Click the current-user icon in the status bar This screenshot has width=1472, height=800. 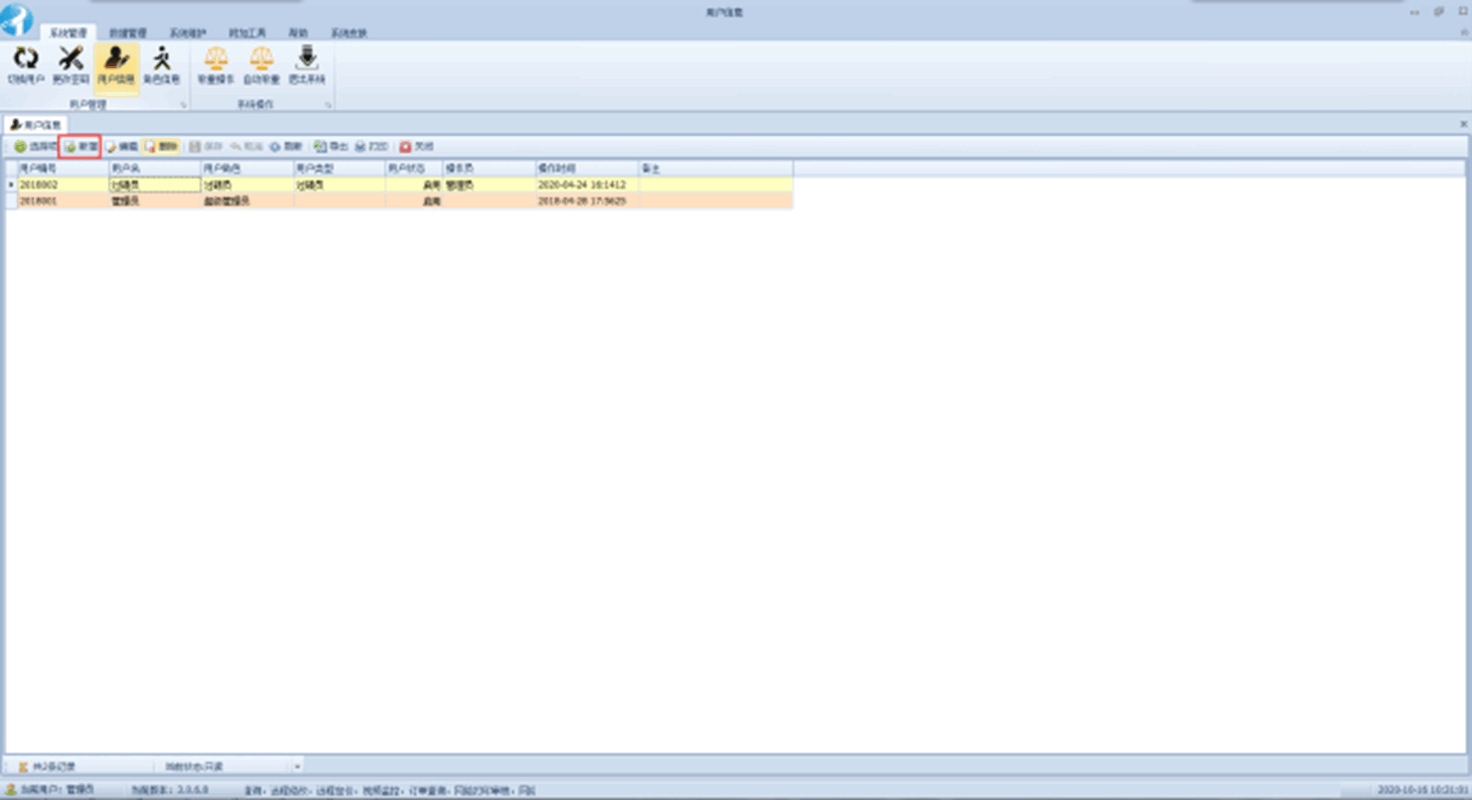[x=12, y=790]
